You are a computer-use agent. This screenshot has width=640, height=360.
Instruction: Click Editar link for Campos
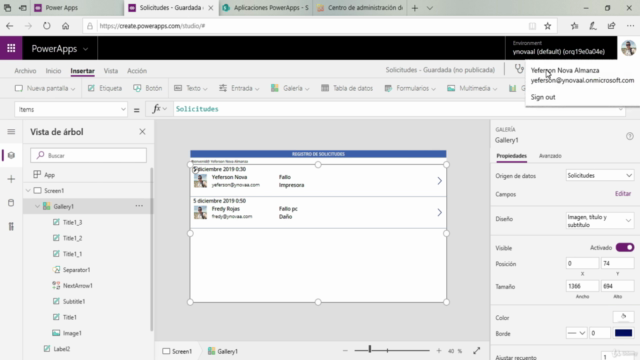tap(623, 193)
